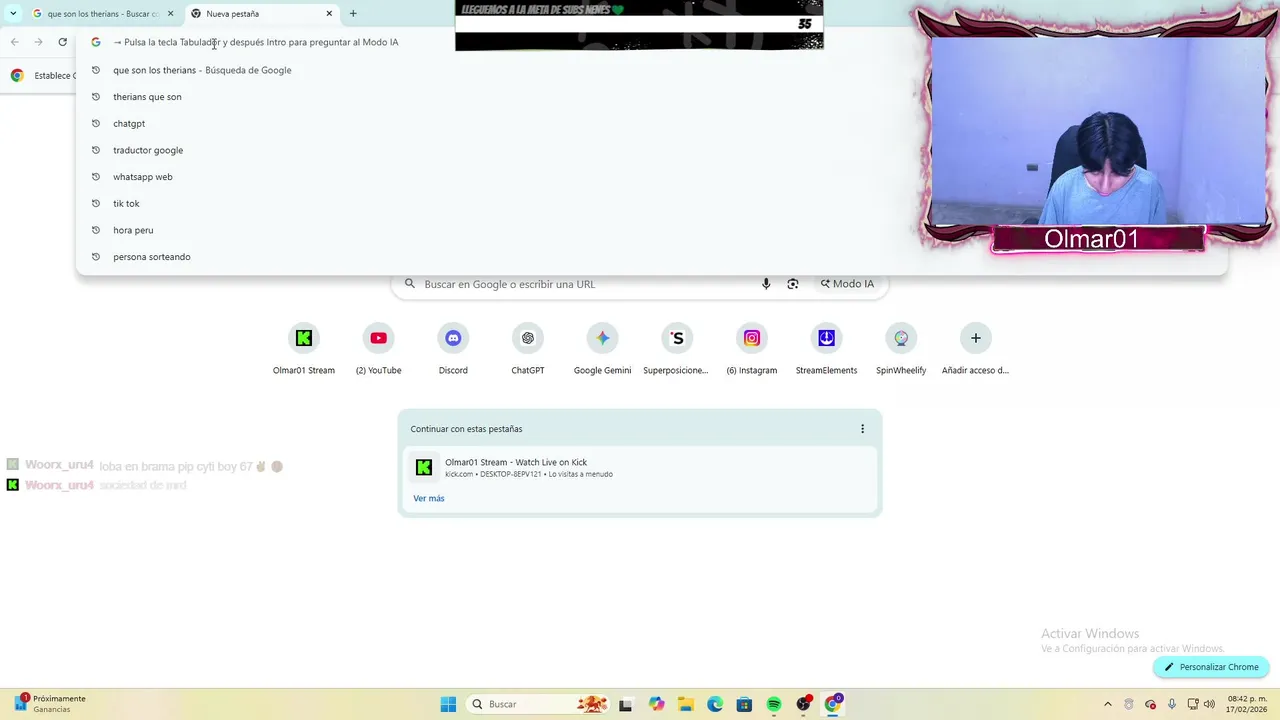Start voice search with microphone icon
Image resolution: width=1280 pixels, height=720 pixels.
pos(766,284)
